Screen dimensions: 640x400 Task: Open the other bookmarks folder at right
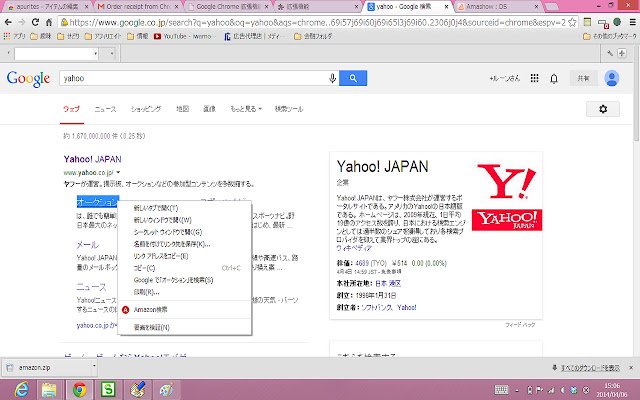click(x=610, y=36)
